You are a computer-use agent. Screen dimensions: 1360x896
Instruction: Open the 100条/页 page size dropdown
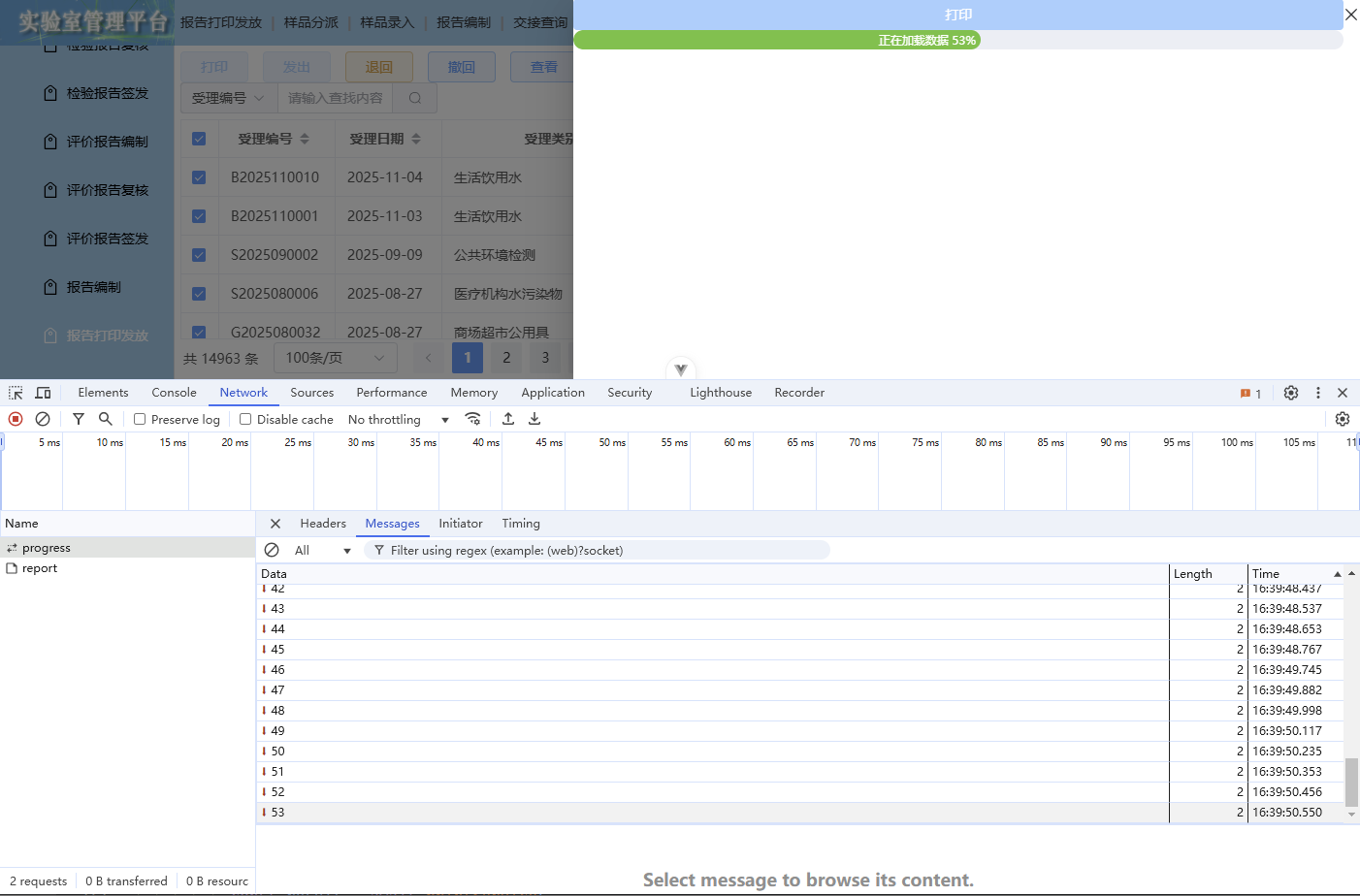pos(335,358)
